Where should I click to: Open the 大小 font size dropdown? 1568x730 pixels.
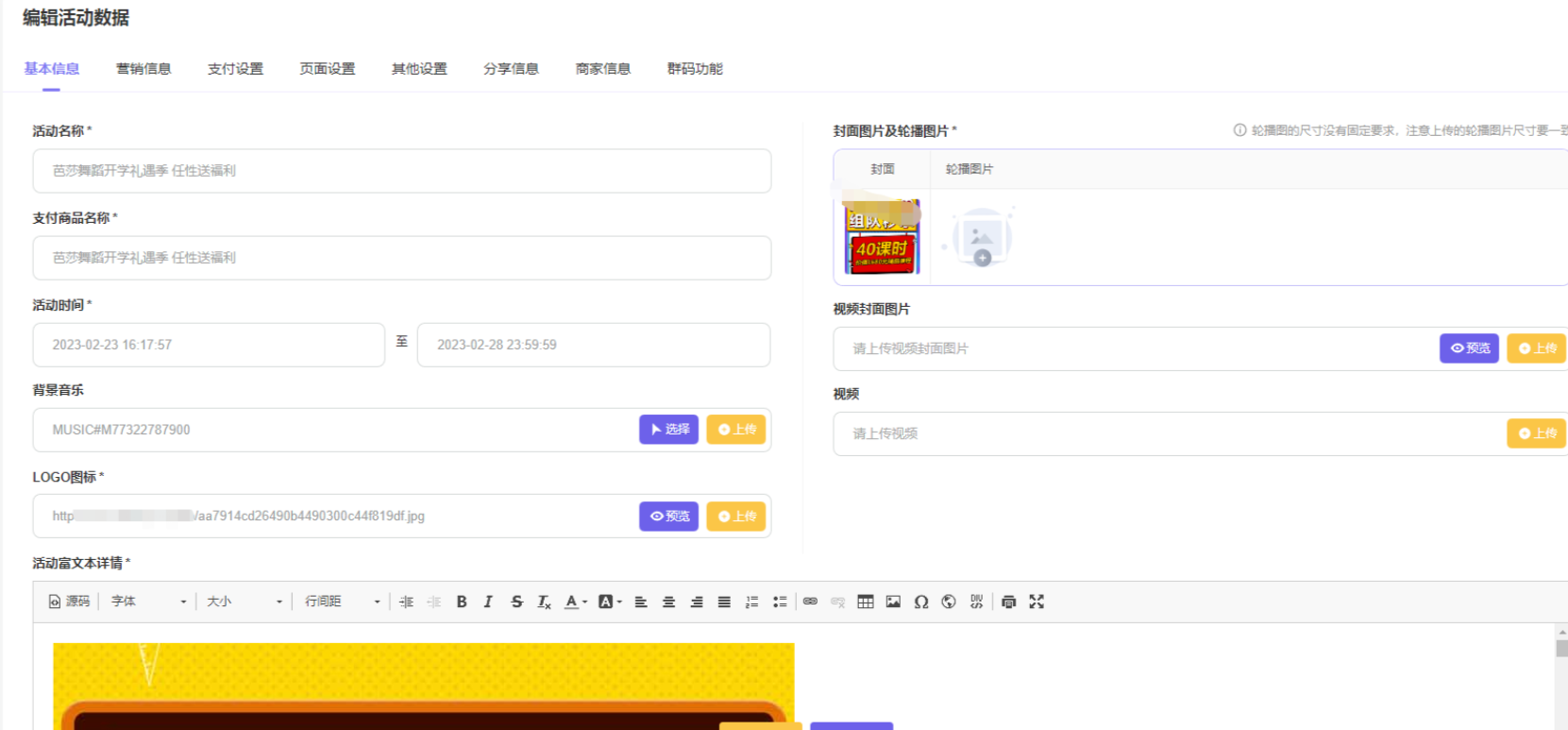244,602
